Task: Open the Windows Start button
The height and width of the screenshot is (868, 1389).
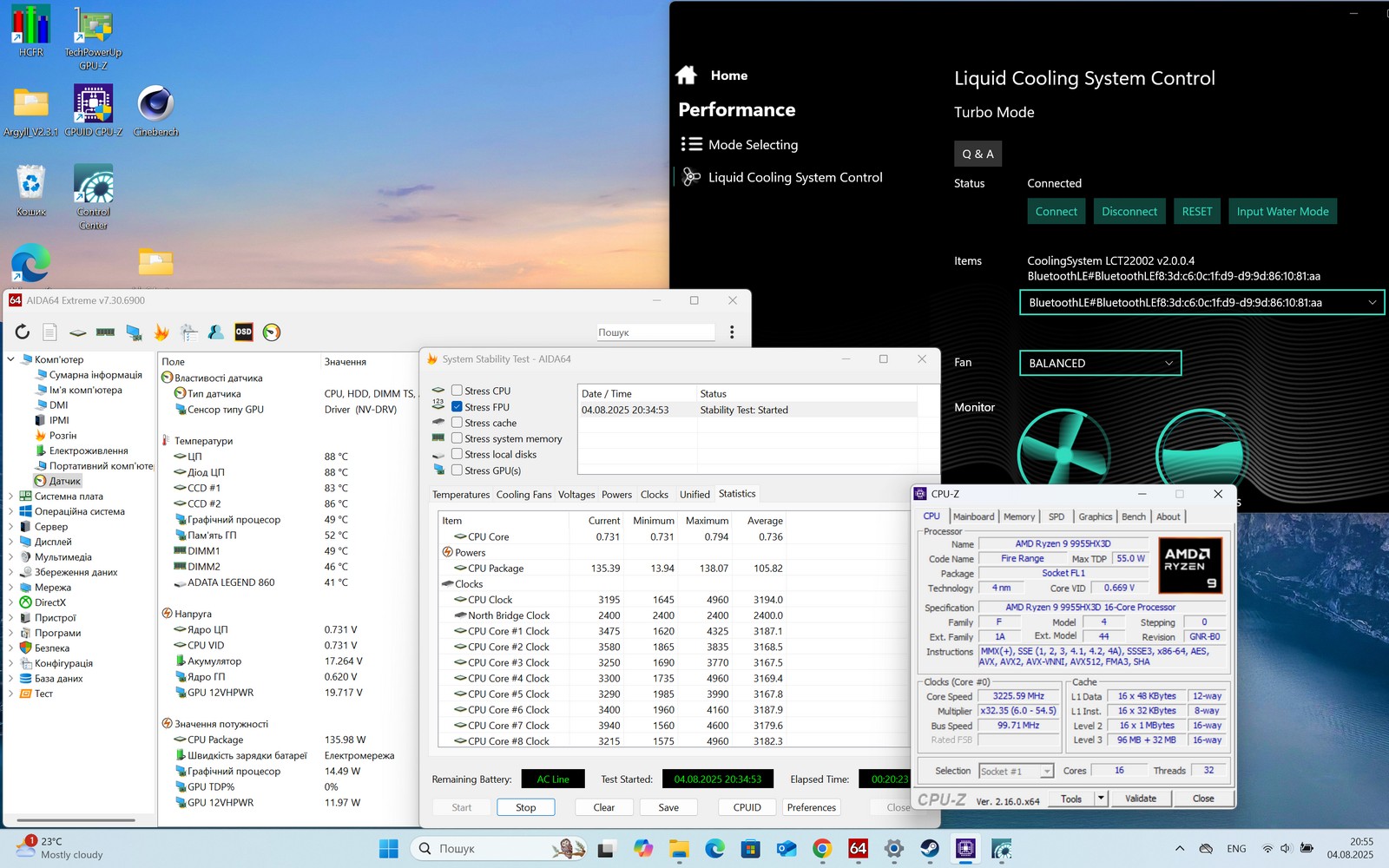Action: pyautogui.click(x=389, y=848)
